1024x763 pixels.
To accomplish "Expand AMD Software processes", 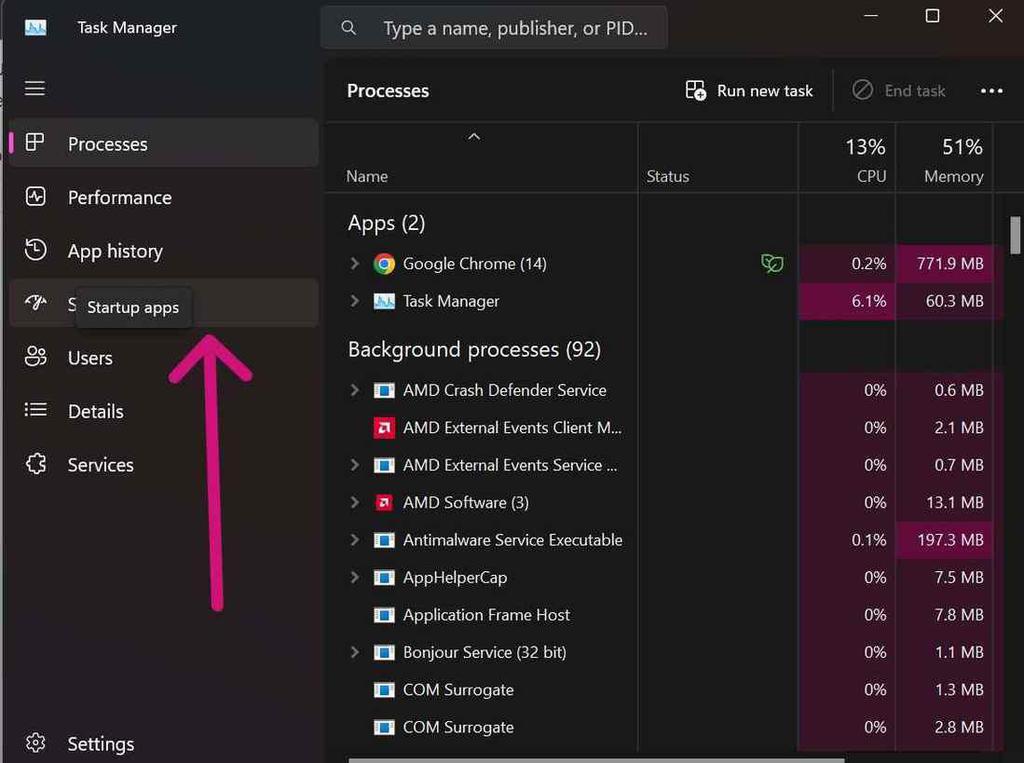I will coord(355,502).
